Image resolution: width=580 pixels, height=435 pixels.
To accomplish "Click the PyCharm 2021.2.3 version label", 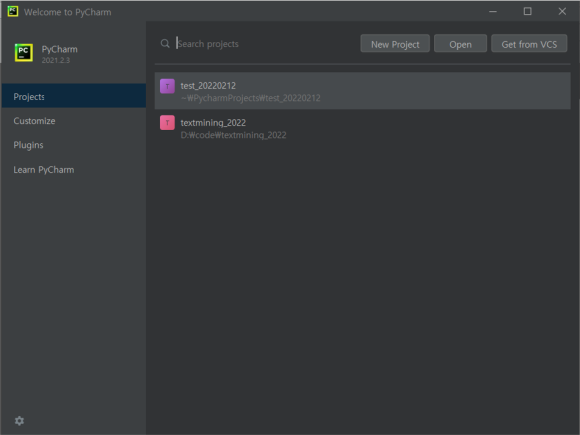I will [55, 60].
